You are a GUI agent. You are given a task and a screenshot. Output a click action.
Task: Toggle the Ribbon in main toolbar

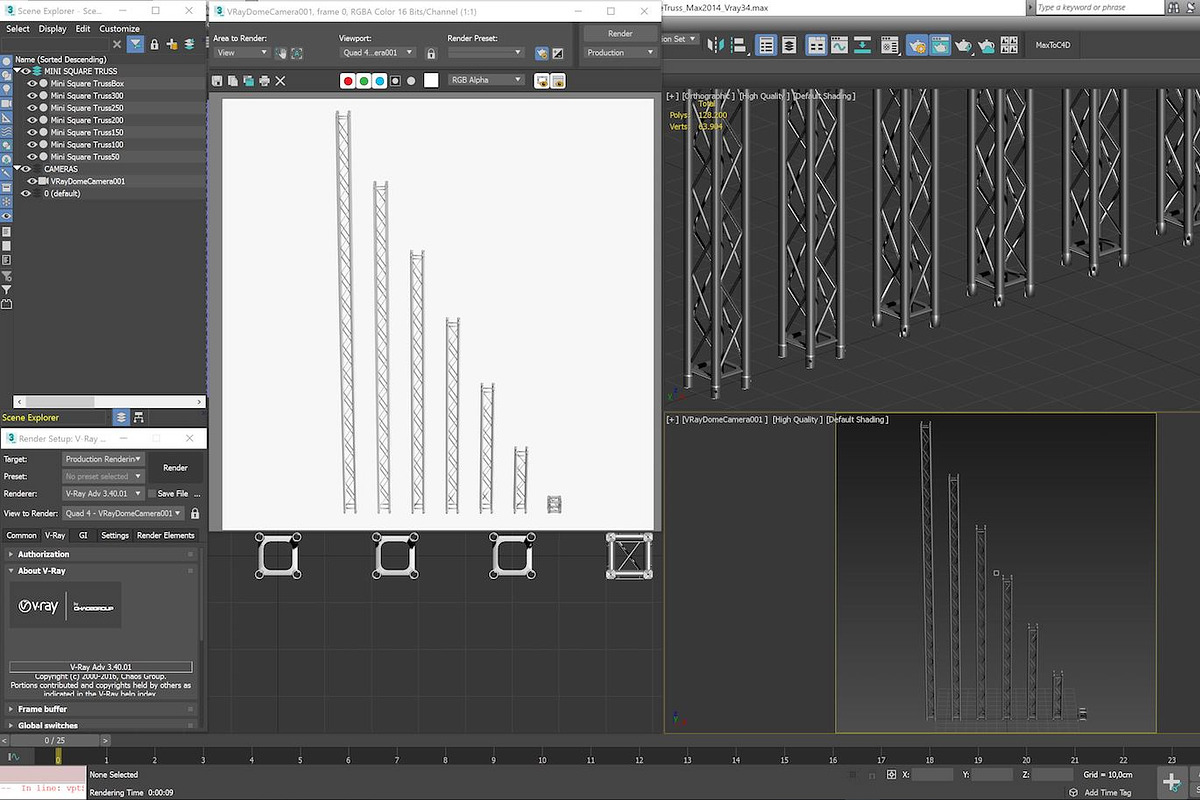[816, 45]
